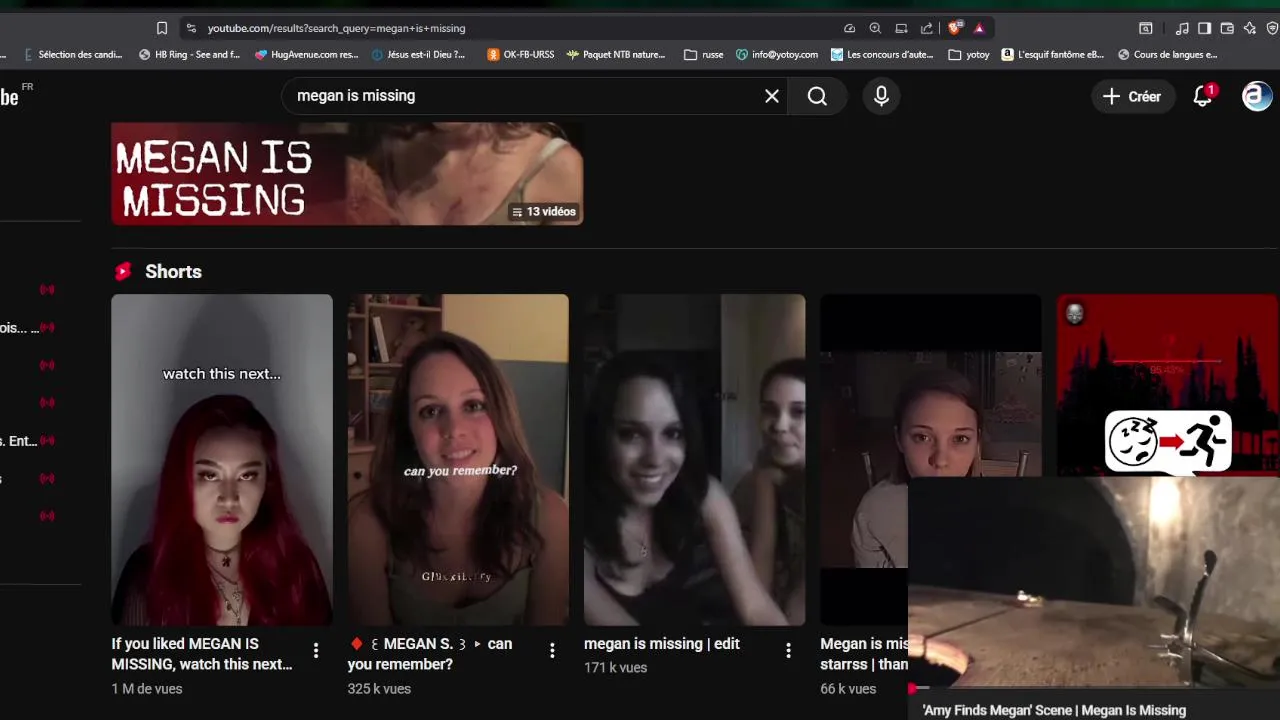The width and height of the screenshot is (1280, 720).
Task: Expand the 'yotoy' bookmark folder
Action: click(969, 55)
